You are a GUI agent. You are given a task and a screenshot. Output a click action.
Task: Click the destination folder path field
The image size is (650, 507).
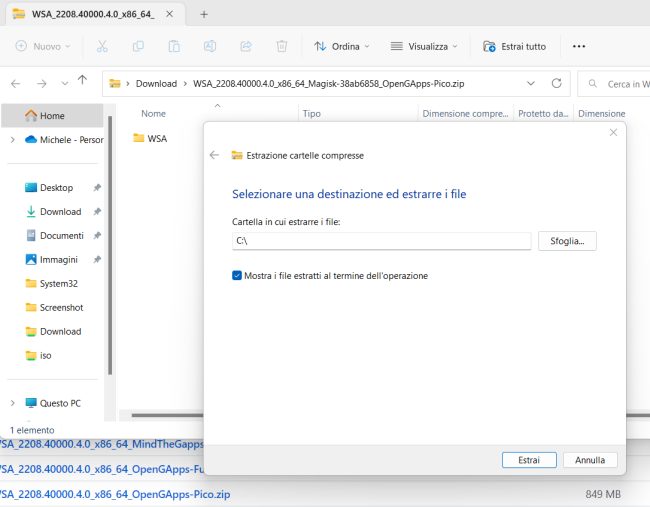point(380,241)
